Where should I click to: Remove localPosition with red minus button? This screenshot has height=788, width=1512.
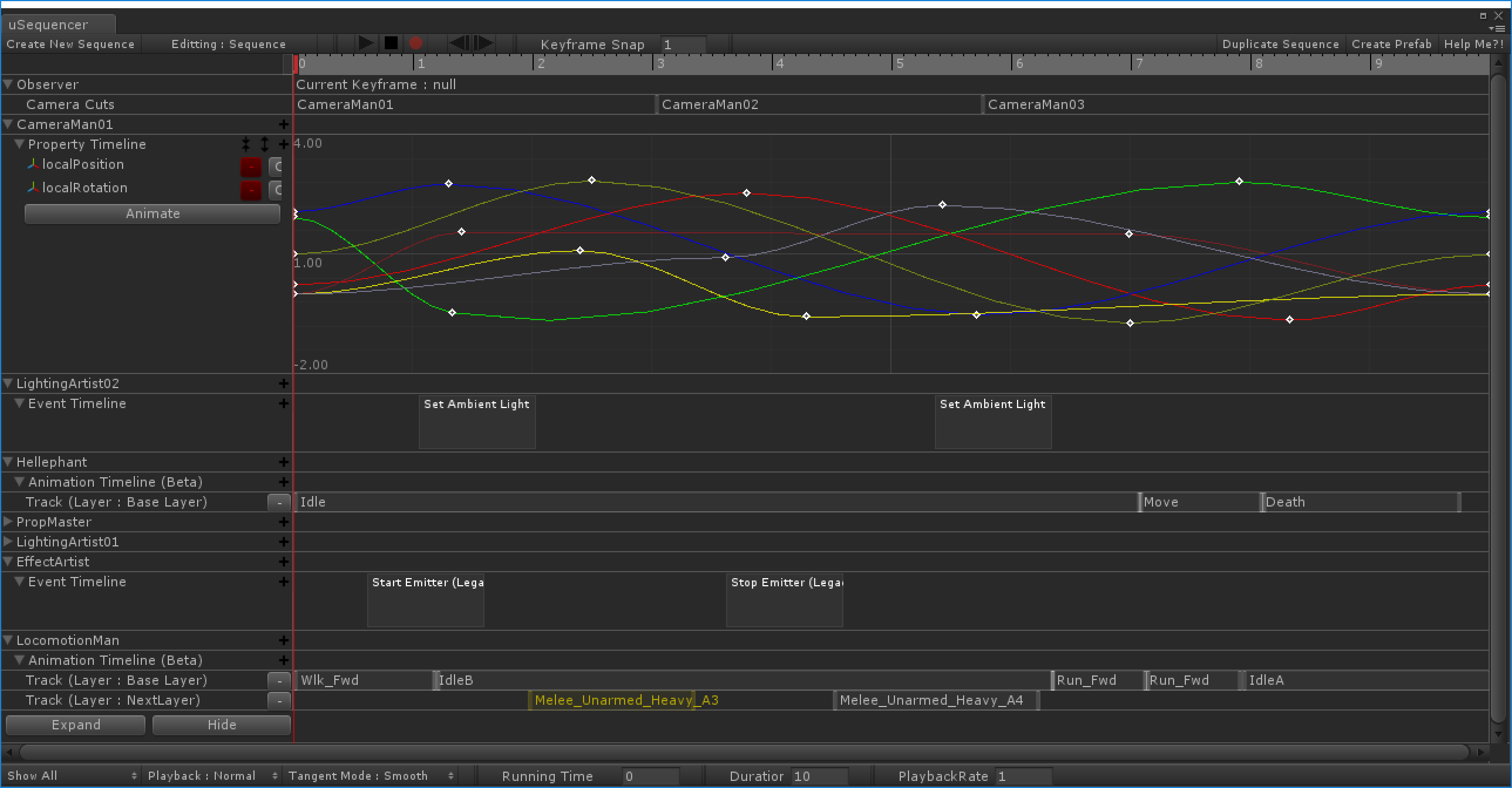pos(250,167)
